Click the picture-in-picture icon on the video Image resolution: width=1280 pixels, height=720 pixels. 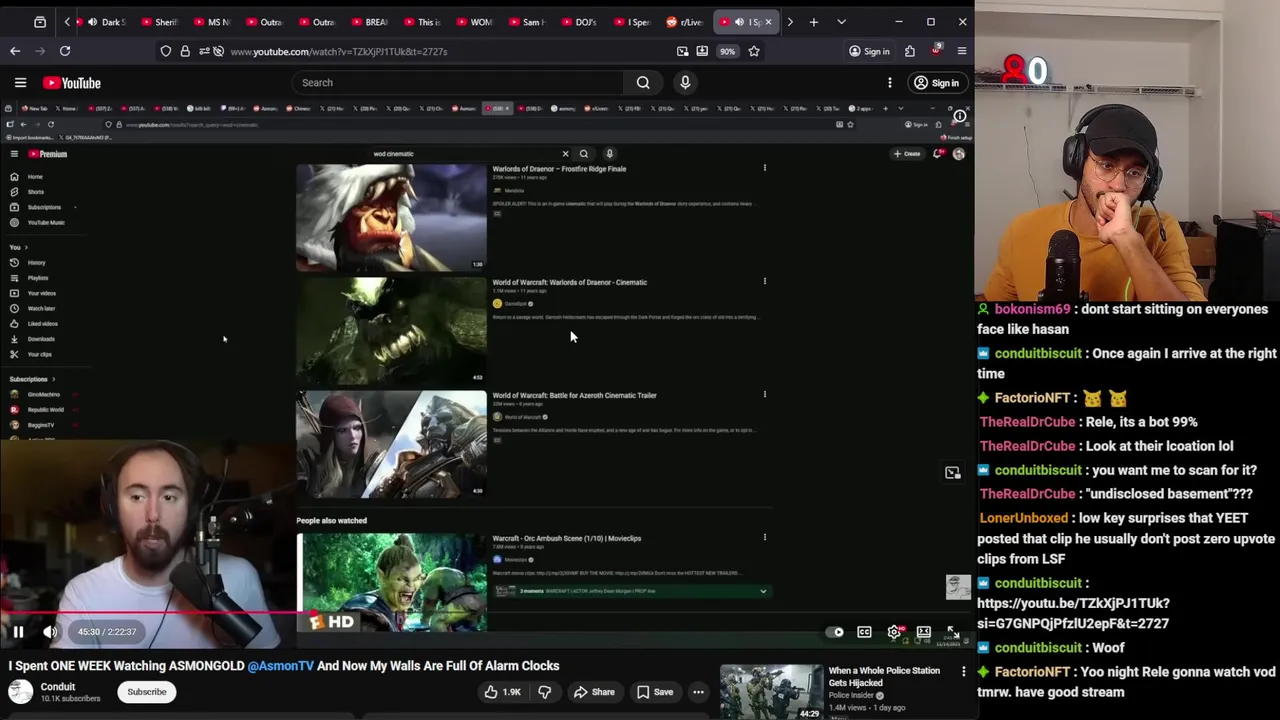[953, 473]
